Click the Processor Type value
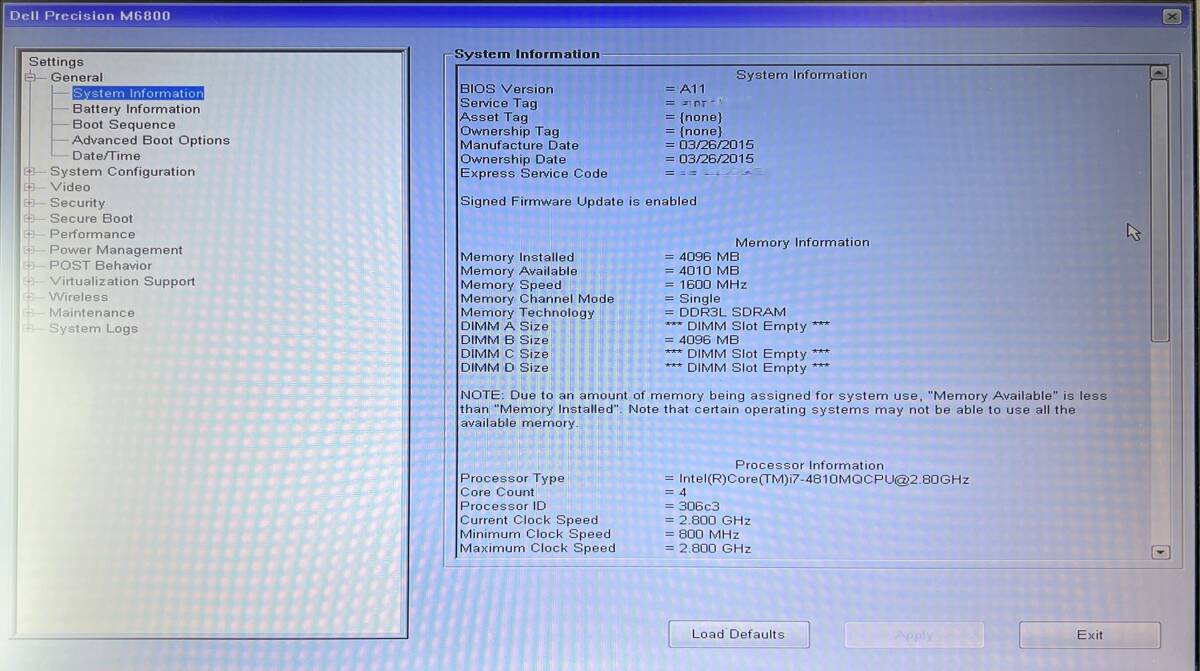1200x671 pixels. pos(824,479)
